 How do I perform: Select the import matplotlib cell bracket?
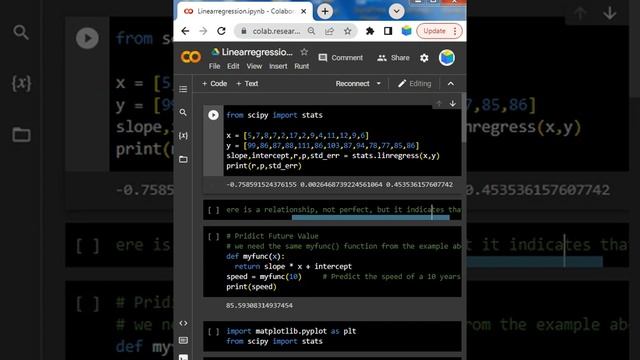coord(213,331)
